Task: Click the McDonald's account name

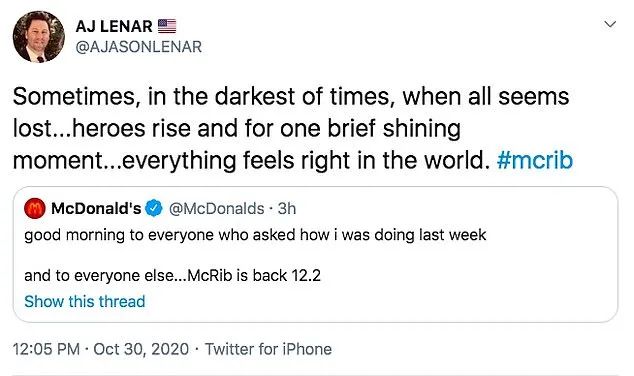Action: click(96, 209)
